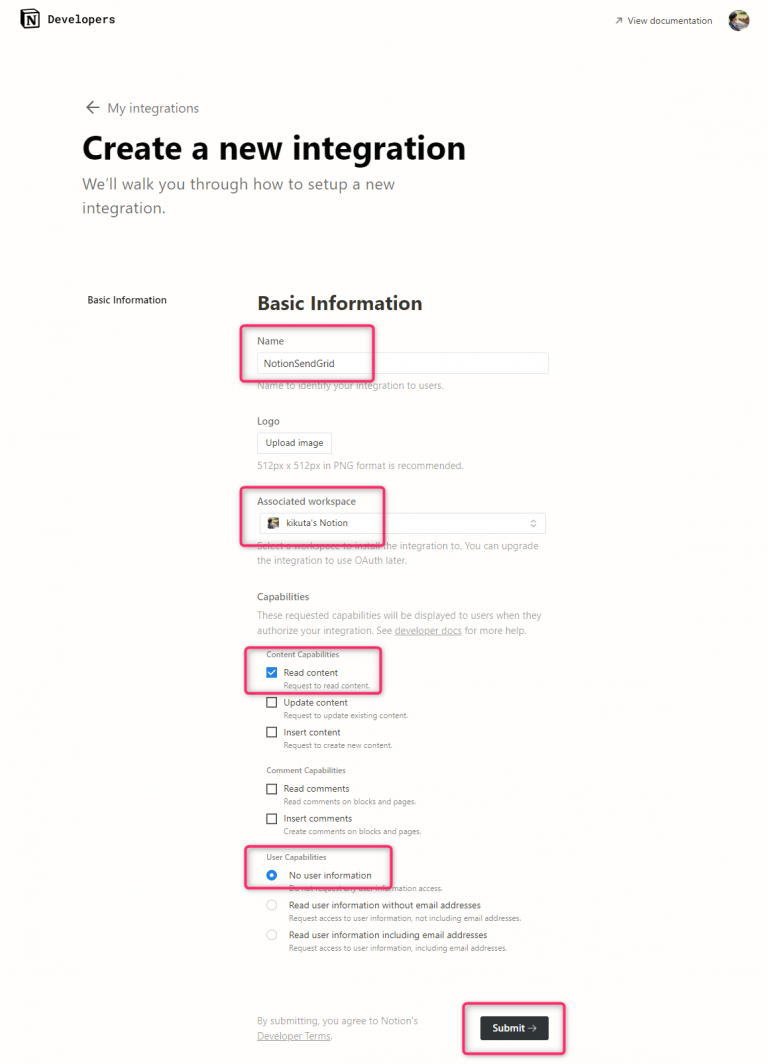
Task: Check the Insert content capability
Action: pyautogui.click(x=271, y=731)
